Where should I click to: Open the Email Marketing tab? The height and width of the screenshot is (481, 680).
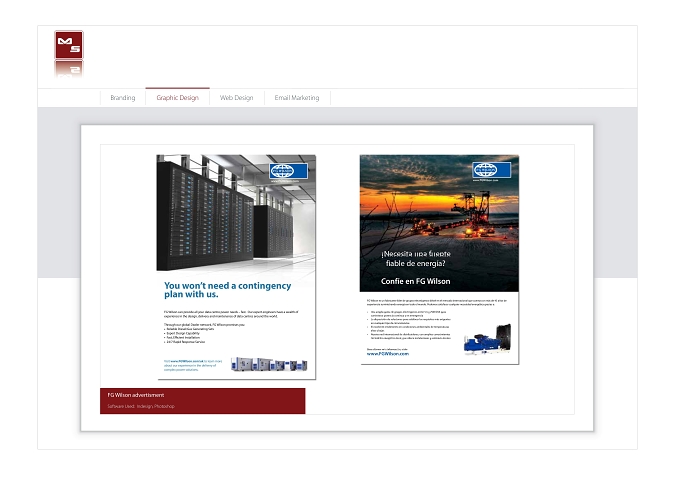[x=297, y=98]
